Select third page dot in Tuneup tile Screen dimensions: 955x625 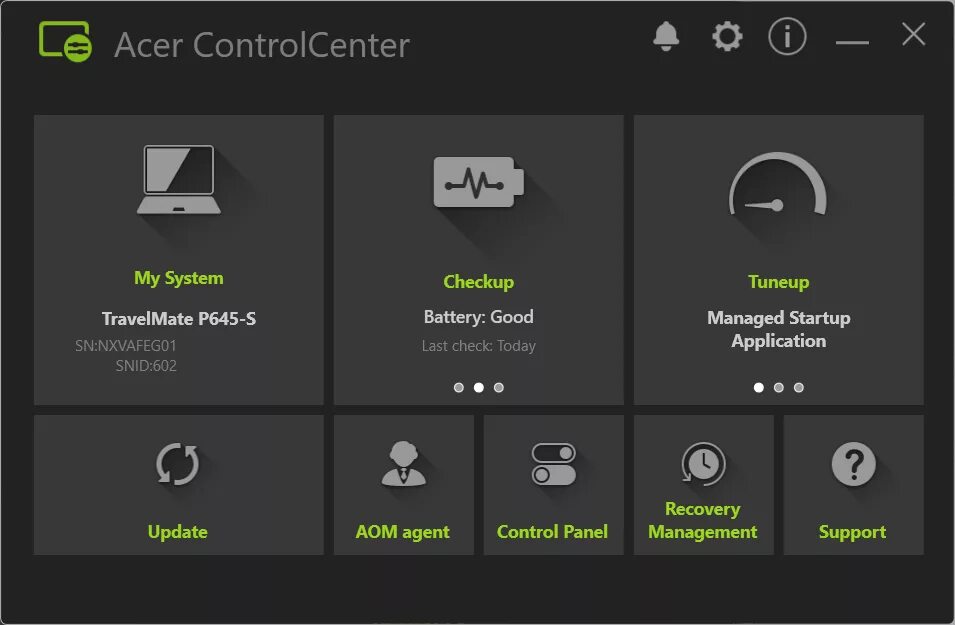[798, 387]
